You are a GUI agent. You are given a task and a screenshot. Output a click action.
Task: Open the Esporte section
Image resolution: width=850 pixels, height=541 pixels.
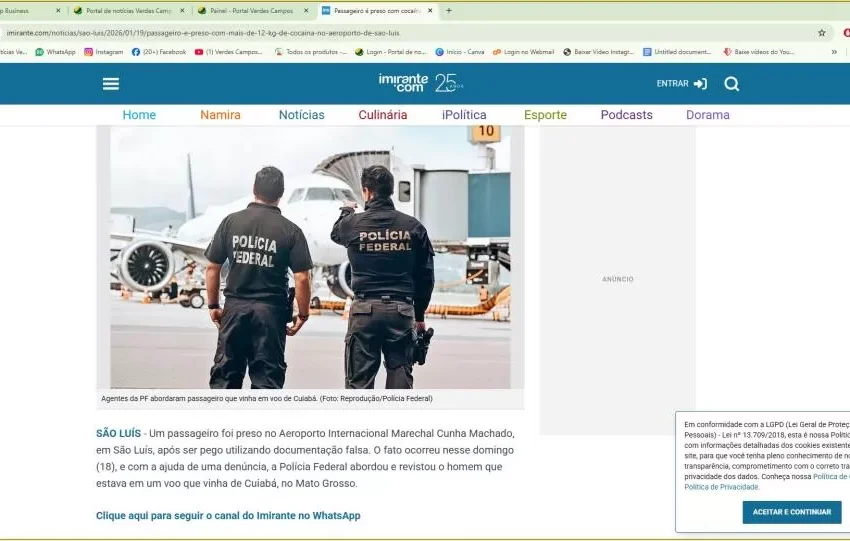coord(545,115)
